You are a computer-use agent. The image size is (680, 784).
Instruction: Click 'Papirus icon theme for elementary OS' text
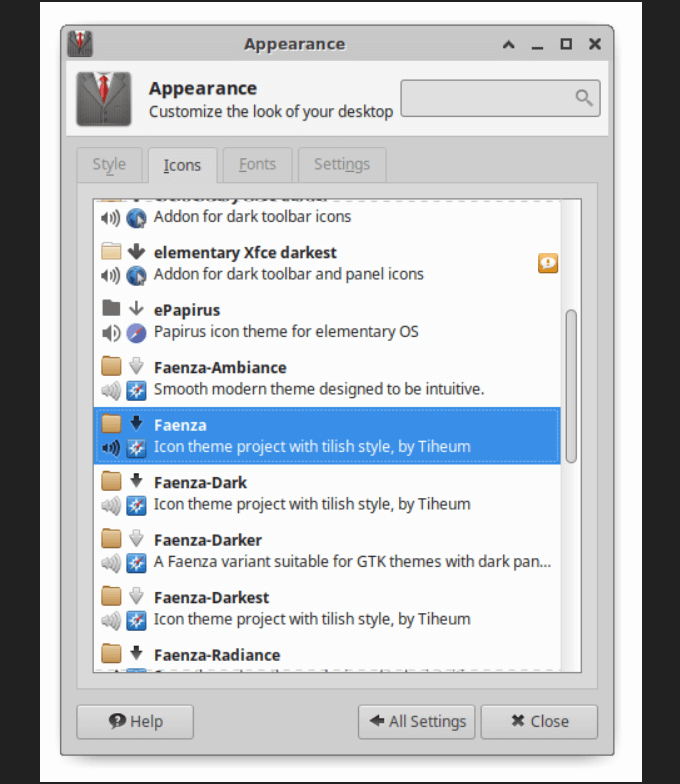tap(286, 332)
